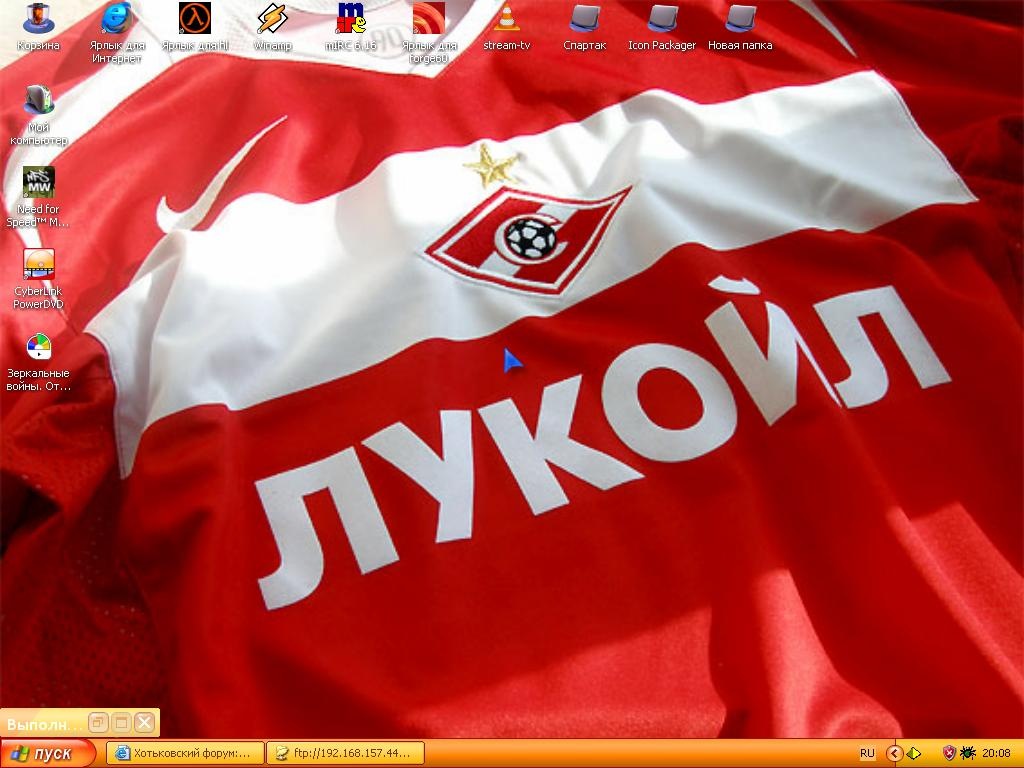Select the Зеркальные войны game icon
The width and height of the screenshot is (1024, 768).
(x=38, y=347)
